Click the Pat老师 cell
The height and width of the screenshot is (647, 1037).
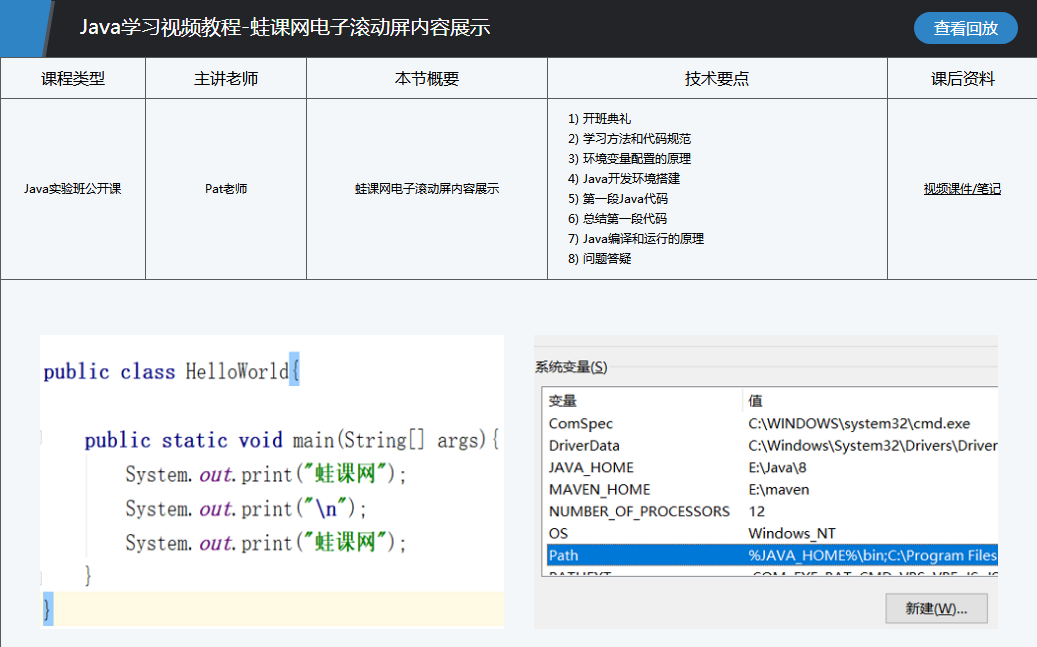(x=226, y=188)
